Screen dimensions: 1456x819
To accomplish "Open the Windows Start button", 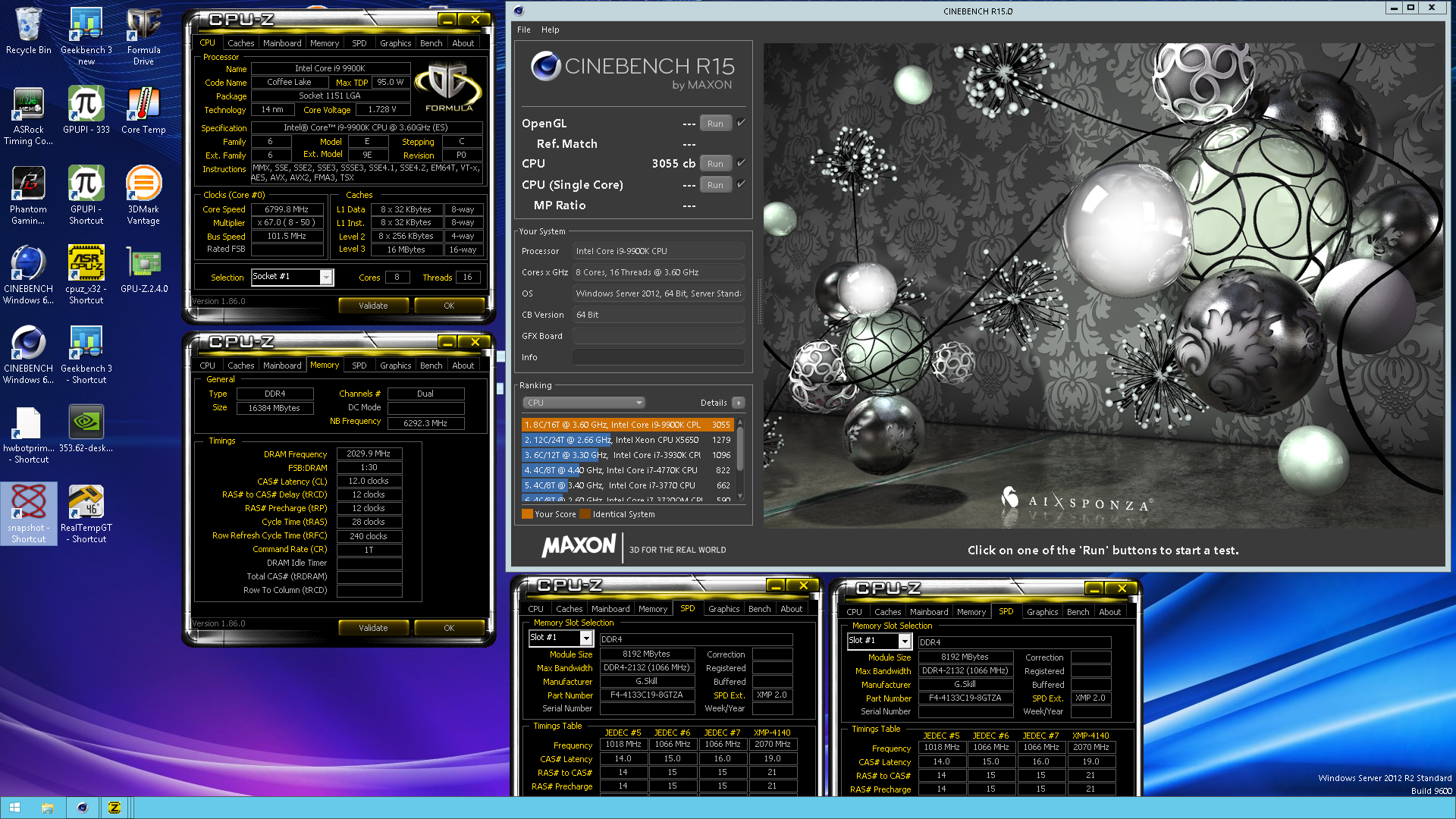I will 15,808.
